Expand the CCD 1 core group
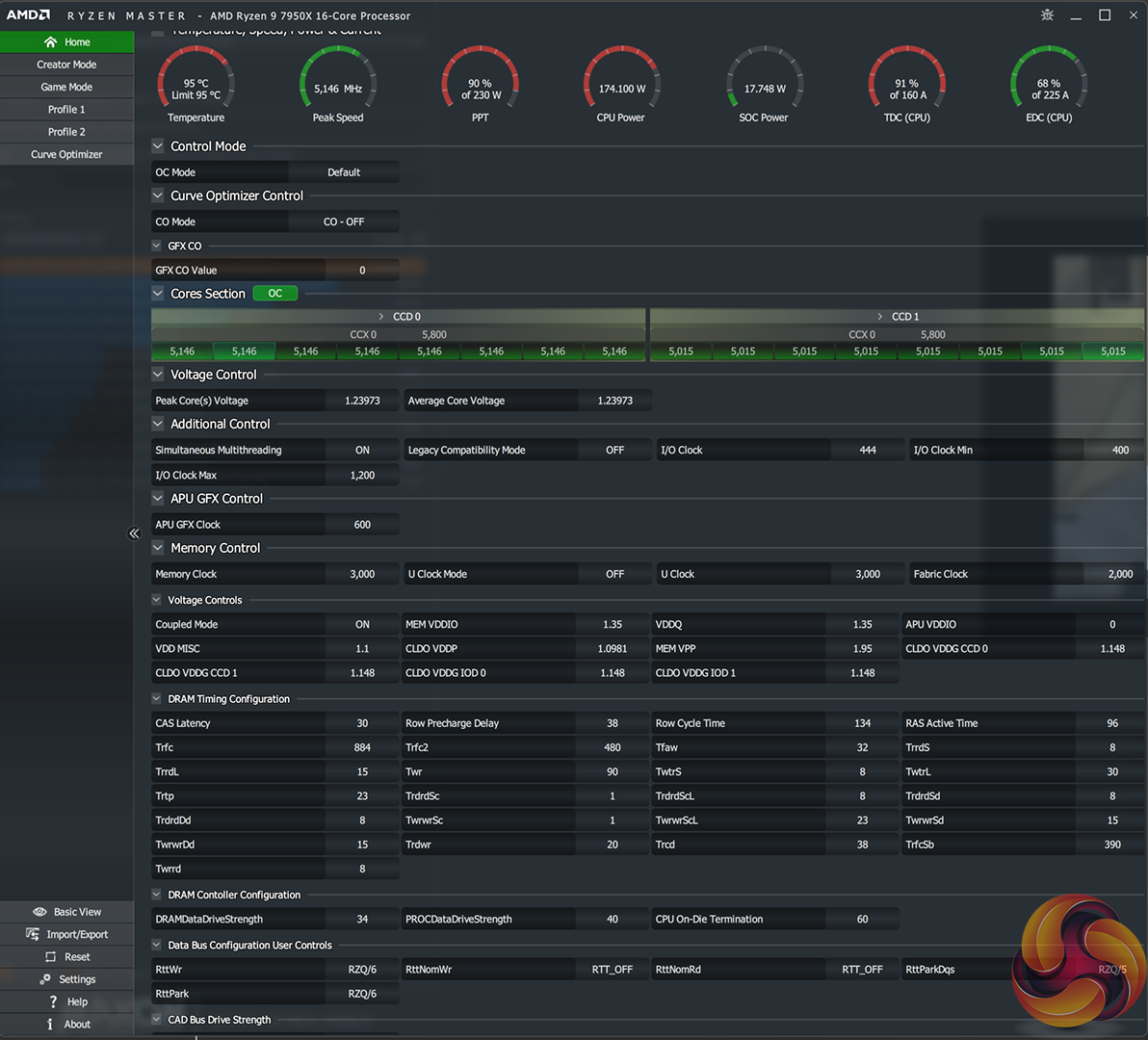The image size is (1148, 1040). [x=879, y=317]
